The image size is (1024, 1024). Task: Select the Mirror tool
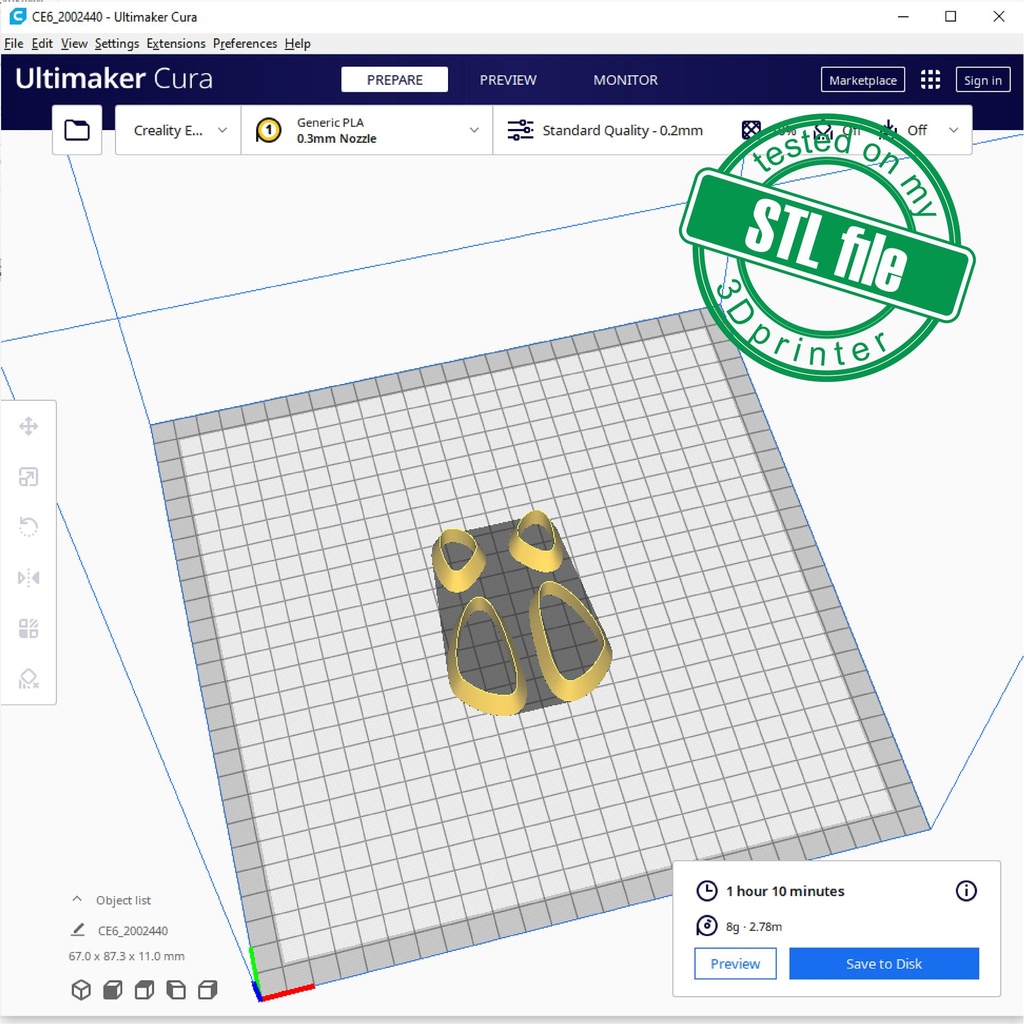pos(28,578)
